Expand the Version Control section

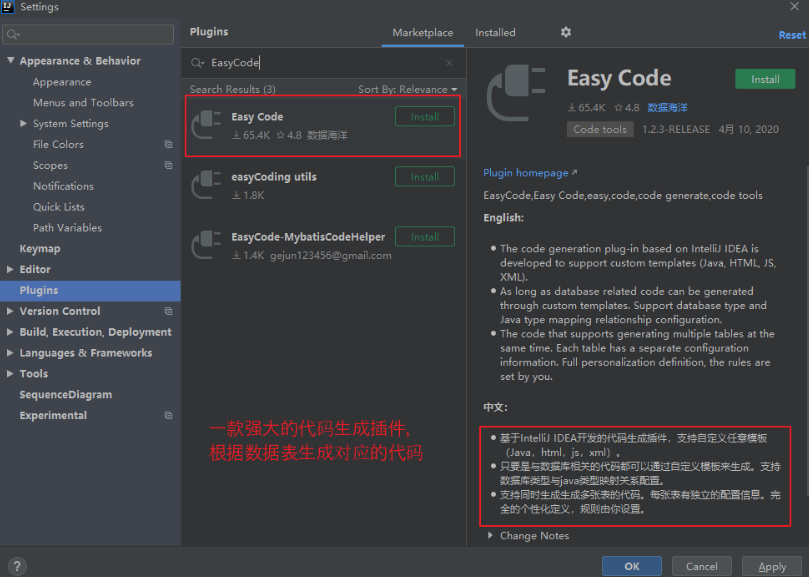(x=10, y=311)
